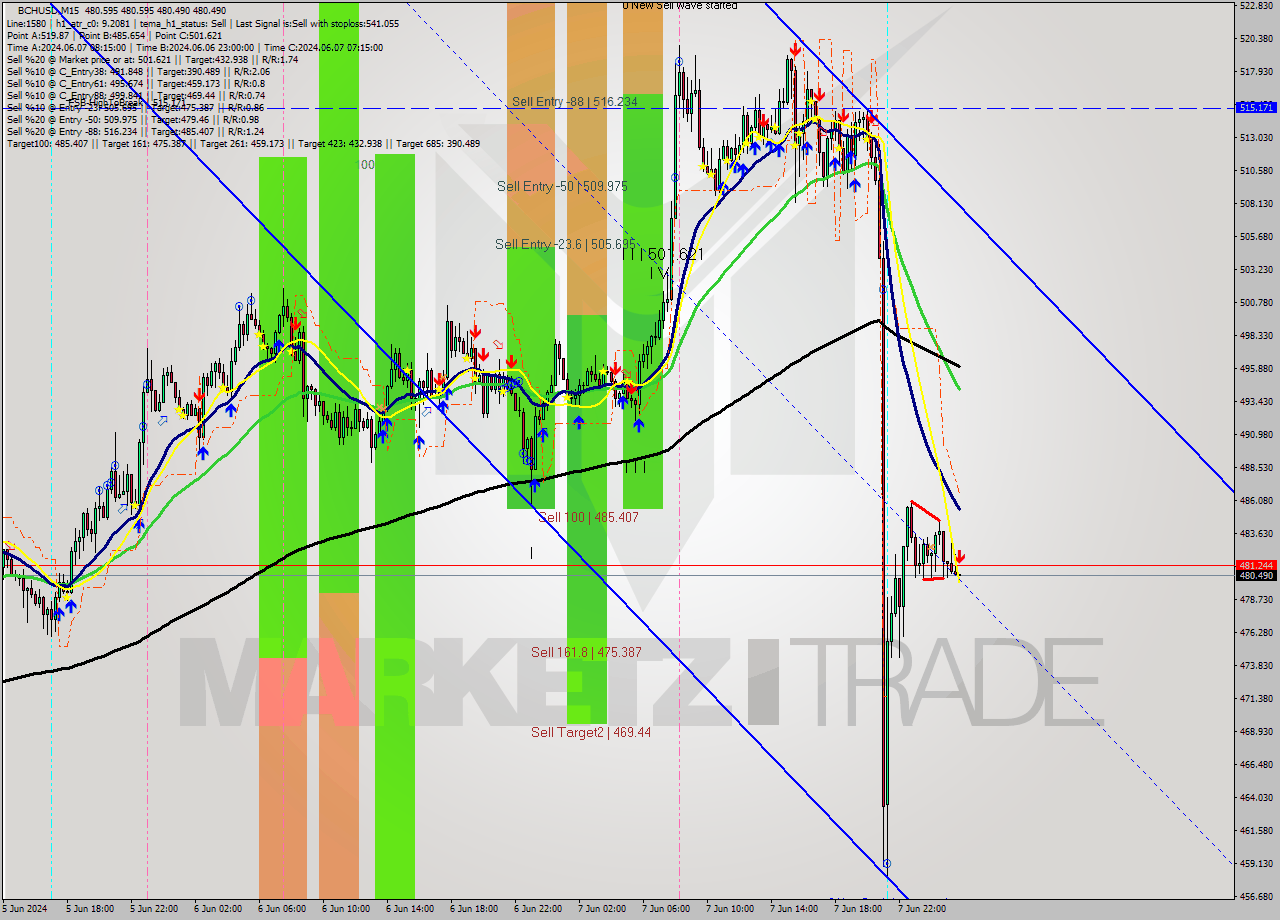The height and width of the screenshot is (920, 1280).
Task: Click the 498.330 price axis label
Action: tap(1256, 335)
